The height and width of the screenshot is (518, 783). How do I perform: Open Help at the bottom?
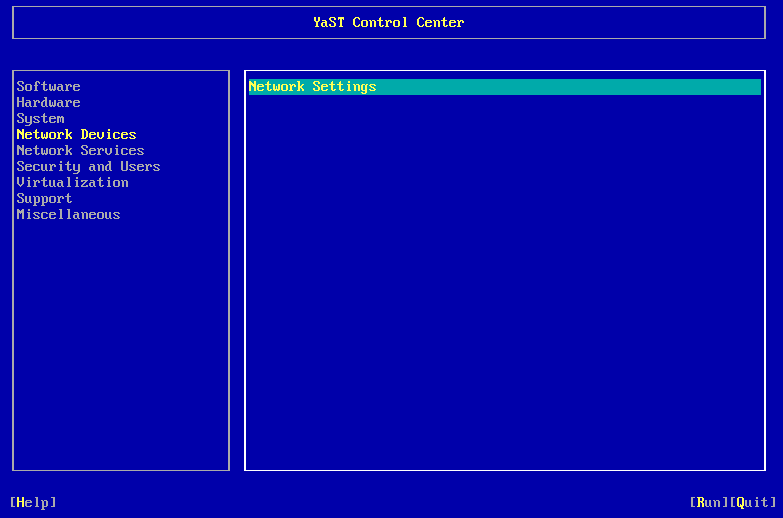pyautogui.click(x=33, y=502)
